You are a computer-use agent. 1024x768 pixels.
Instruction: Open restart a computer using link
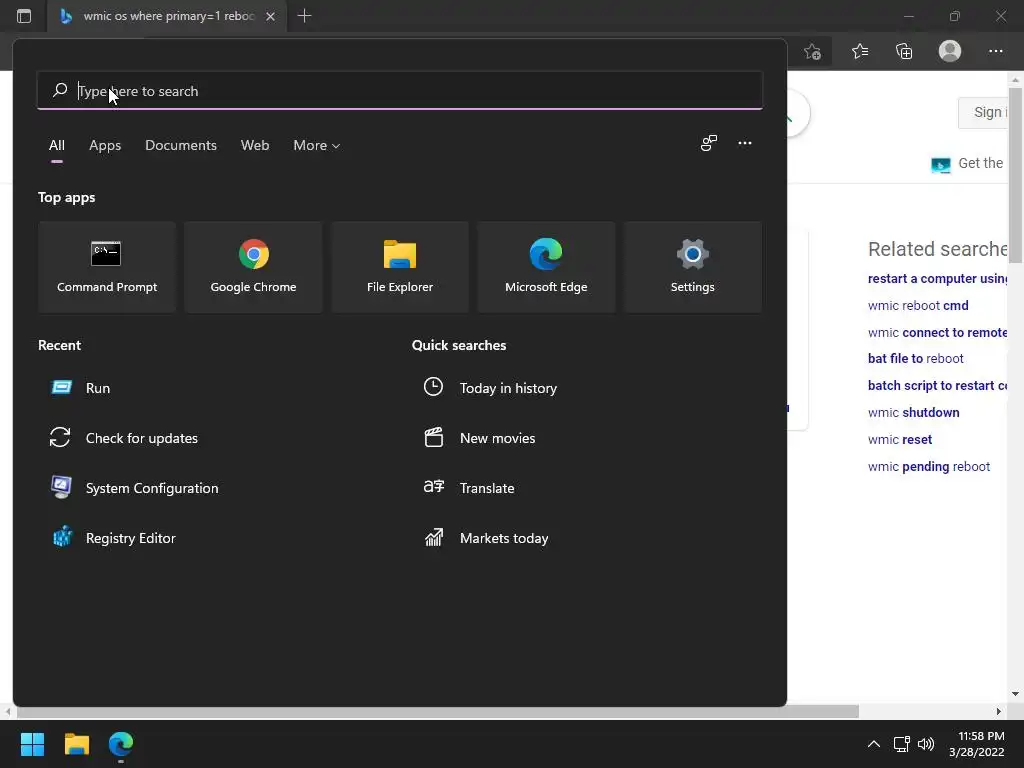coord(937,279)
